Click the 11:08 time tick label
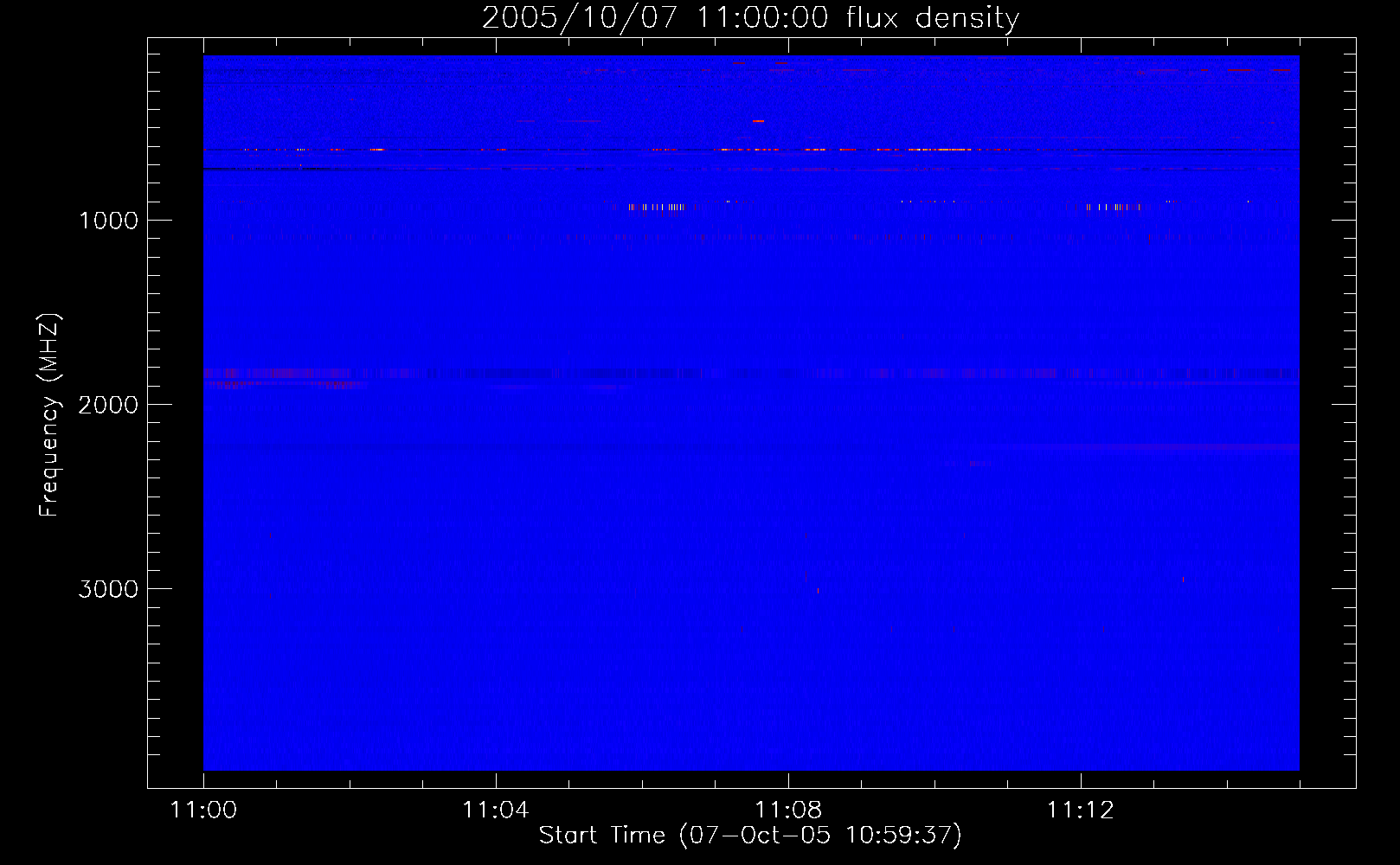 pos(788,810)
